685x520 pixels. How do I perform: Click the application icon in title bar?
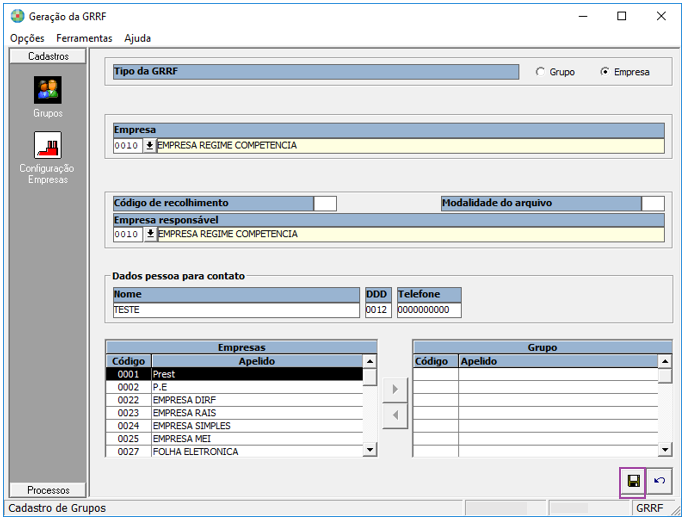pyautogui.click(x=17, y=16)
